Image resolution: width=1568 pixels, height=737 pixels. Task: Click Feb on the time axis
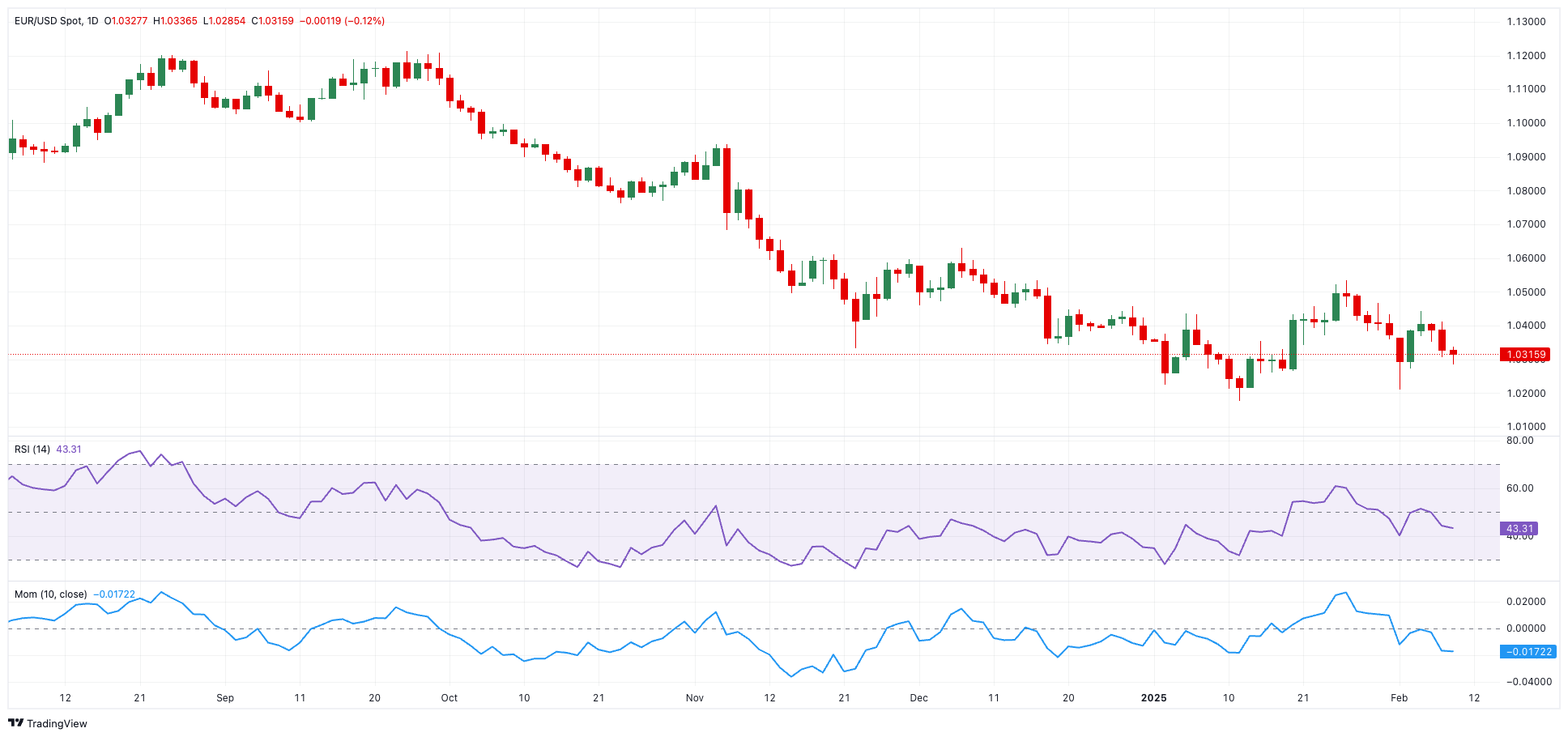[1399, 698]
